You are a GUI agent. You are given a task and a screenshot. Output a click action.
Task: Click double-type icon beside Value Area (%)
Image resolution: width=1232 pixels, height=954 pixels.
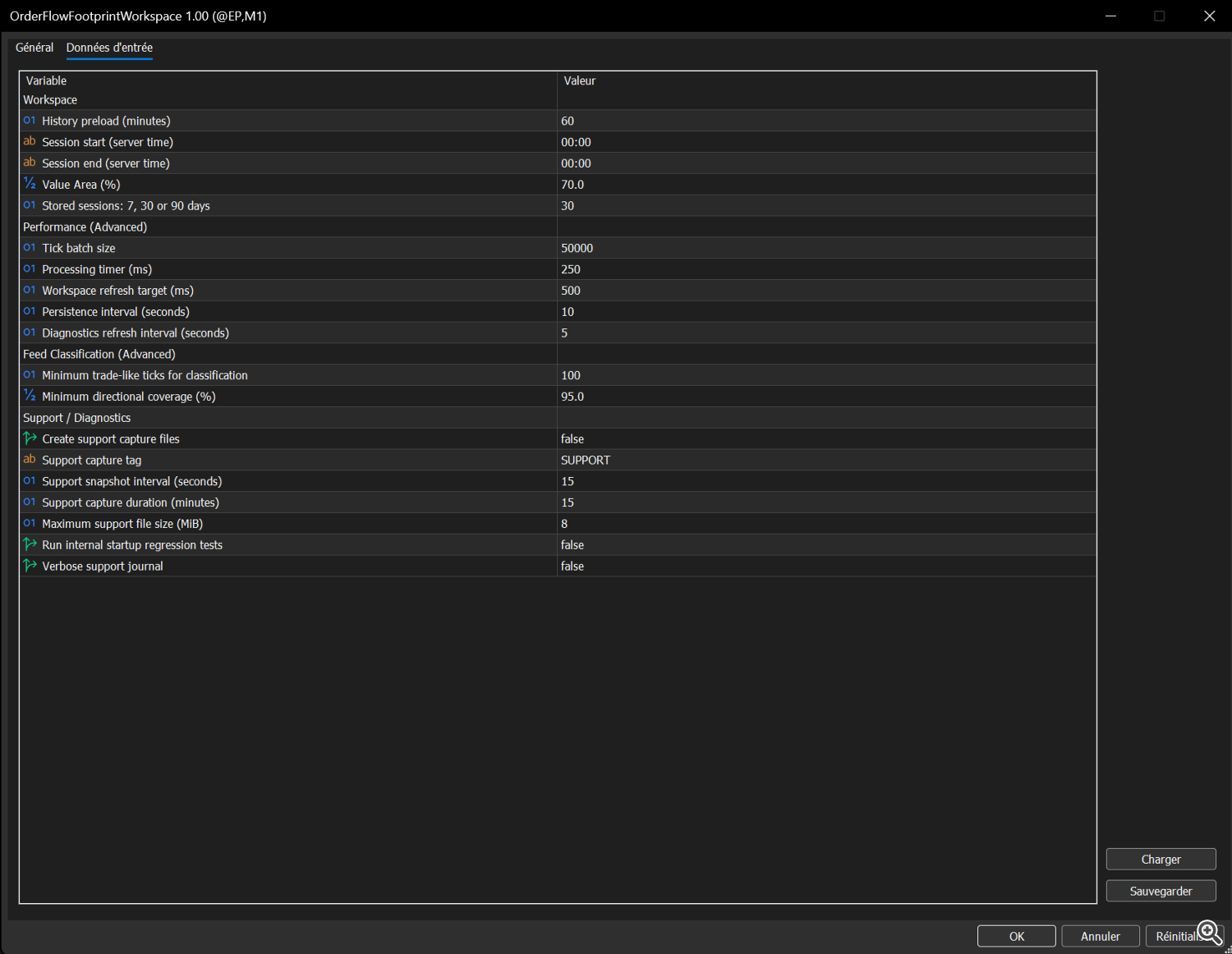click(30, 184)
